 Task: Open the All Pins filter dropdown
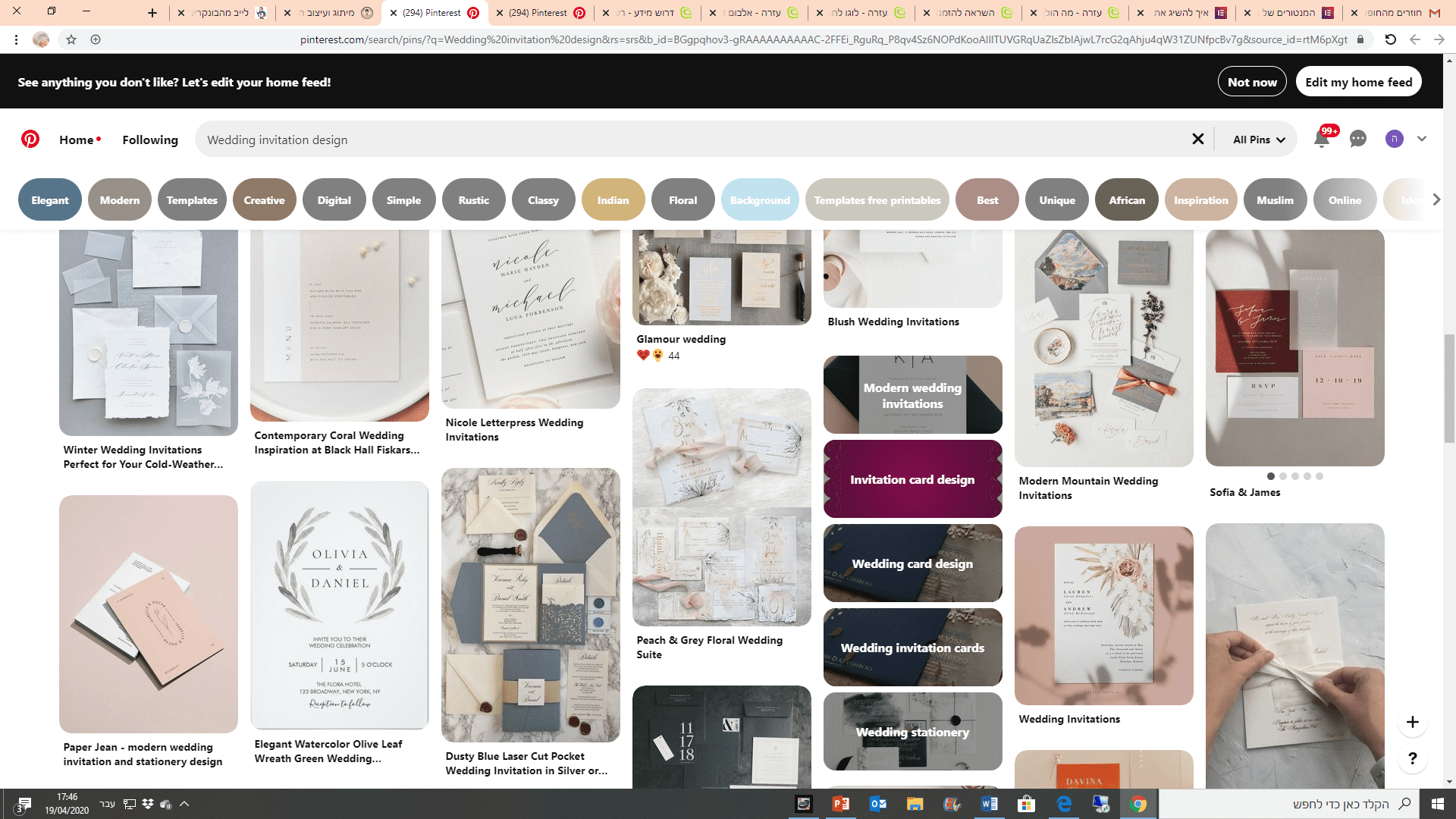1258,140
